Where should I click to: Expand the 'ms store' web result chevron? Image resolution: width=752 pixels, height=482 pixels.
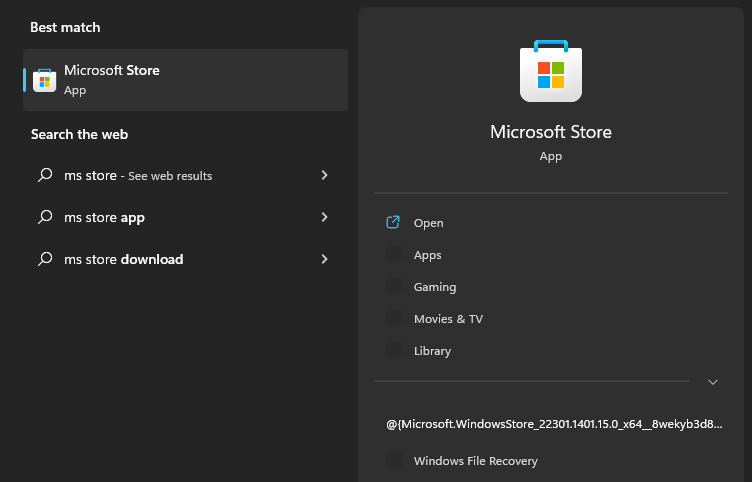point(325,175)
